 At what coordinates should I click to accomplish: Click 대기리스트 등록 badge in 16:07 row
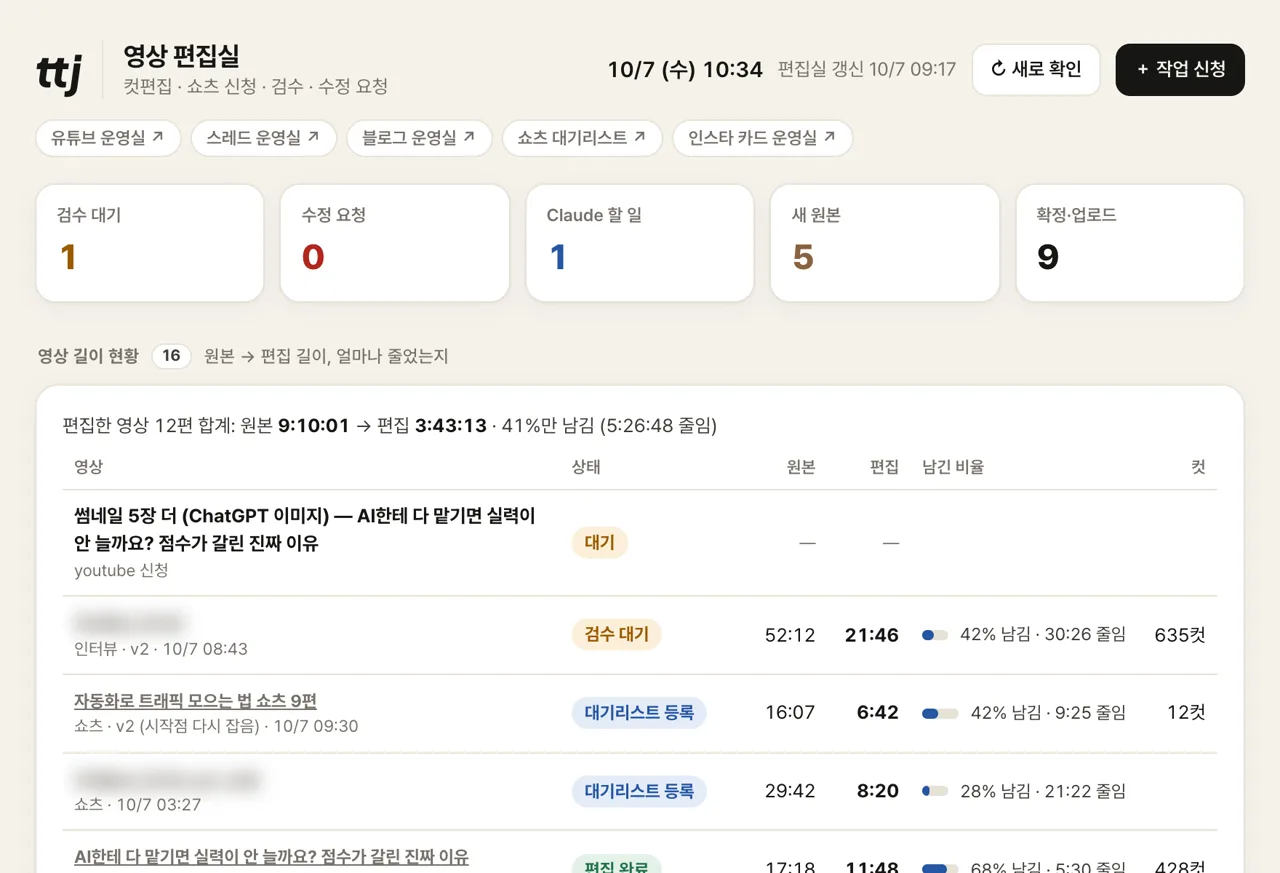tap(639, 712)
